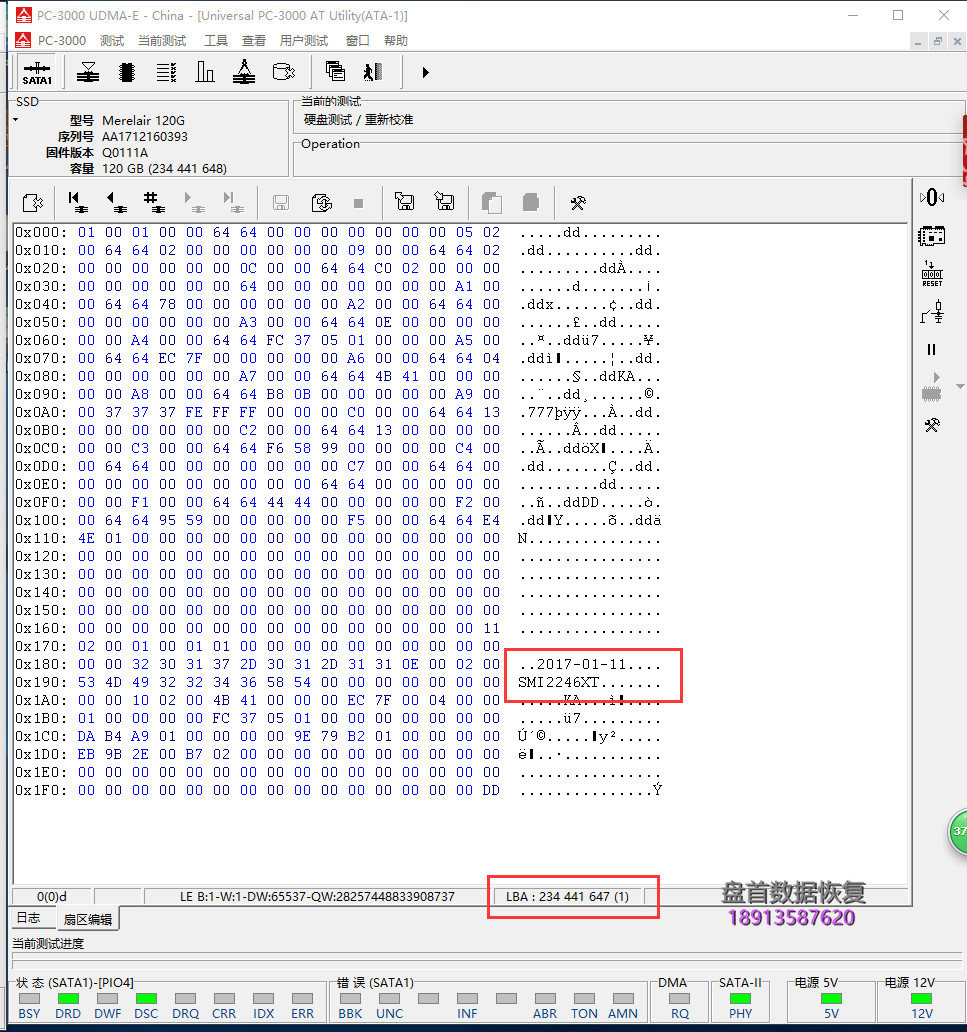
Task: Open dropdown arrow beside sidebar chip icon
Action: pos(960,387)
